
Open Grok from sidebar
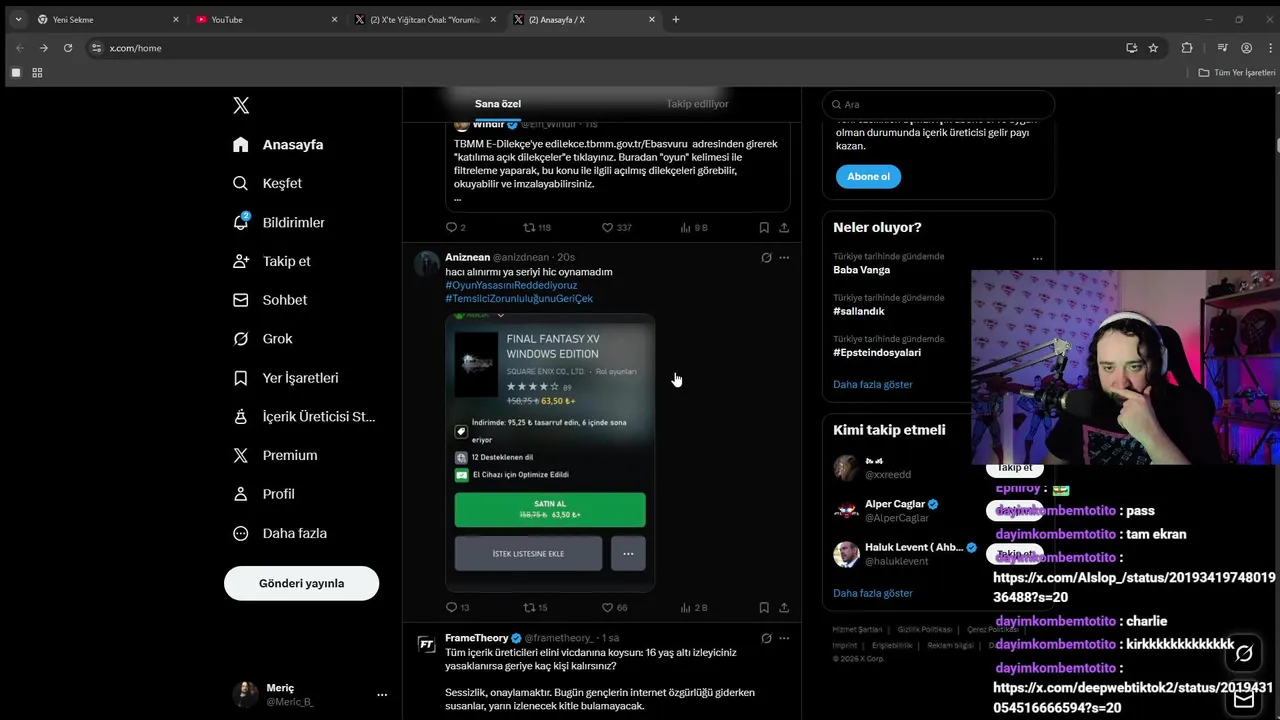[262, 339]
